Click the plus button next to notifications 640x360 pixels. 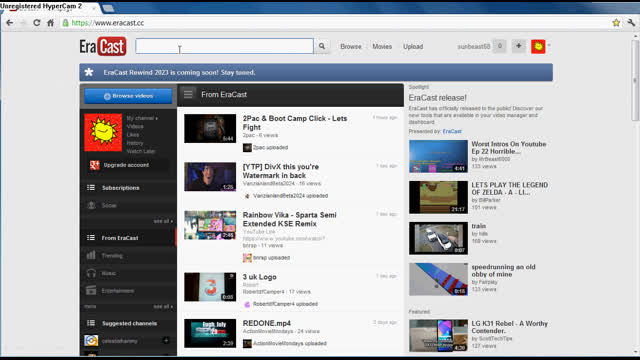[518, 46]
